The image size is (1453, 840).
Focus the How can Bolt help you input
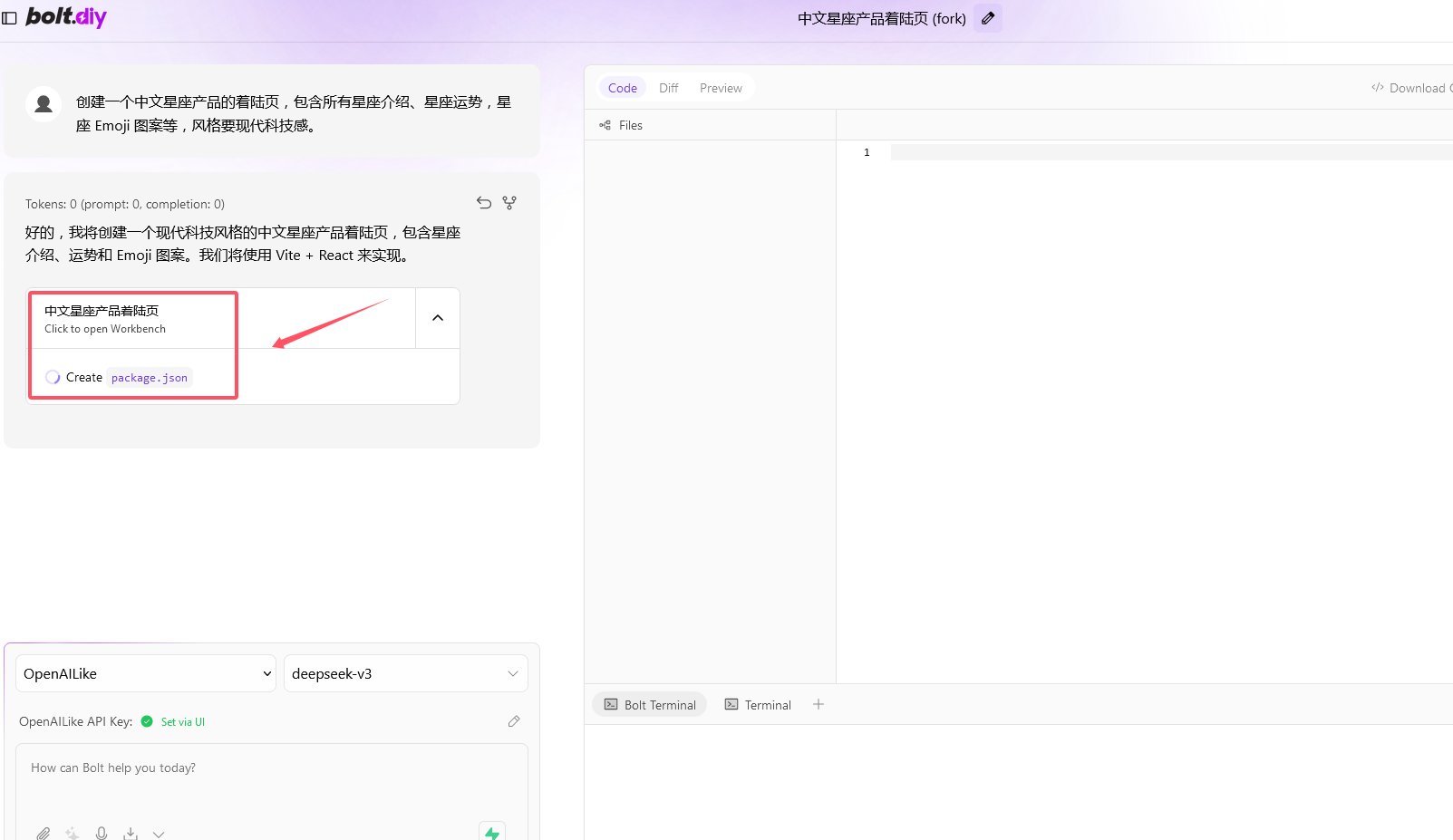(x=272, y=781)
